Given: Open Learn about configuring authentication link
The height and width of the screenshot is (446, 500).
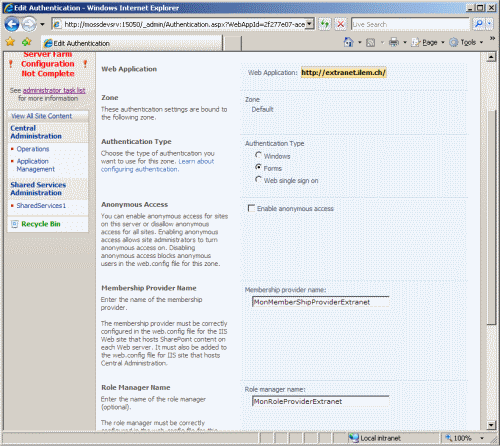Looking at the screenshot, I should (x=157, y=165).
